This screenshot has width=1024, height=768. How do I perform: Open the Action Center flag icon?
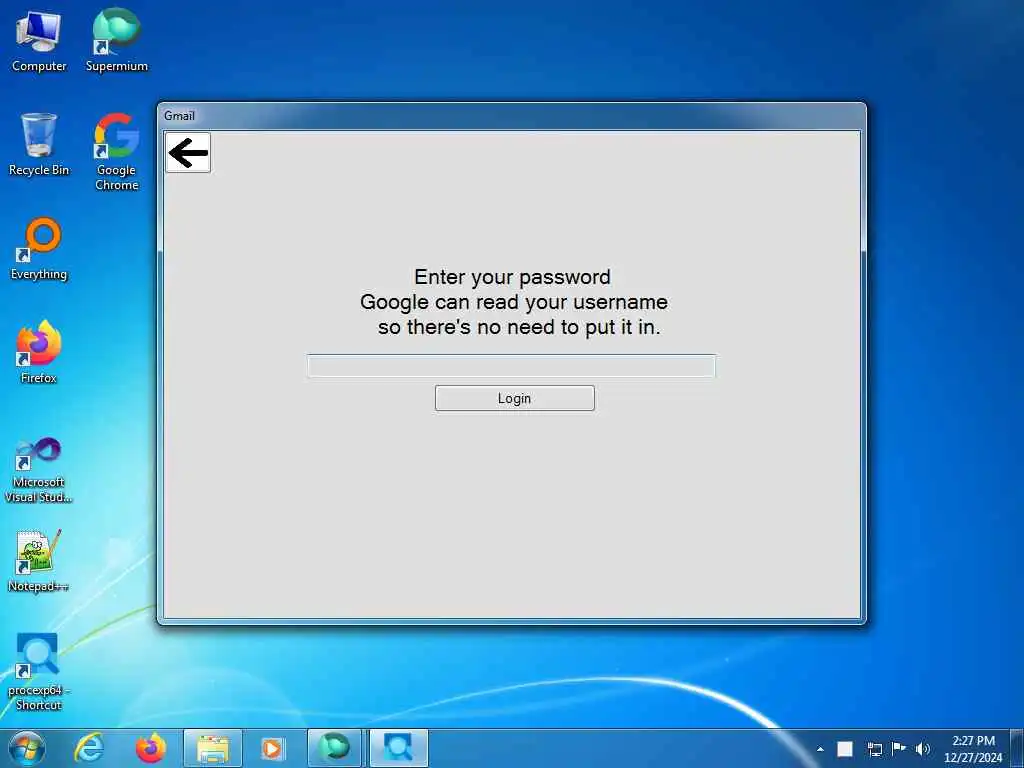pos(899,748)
